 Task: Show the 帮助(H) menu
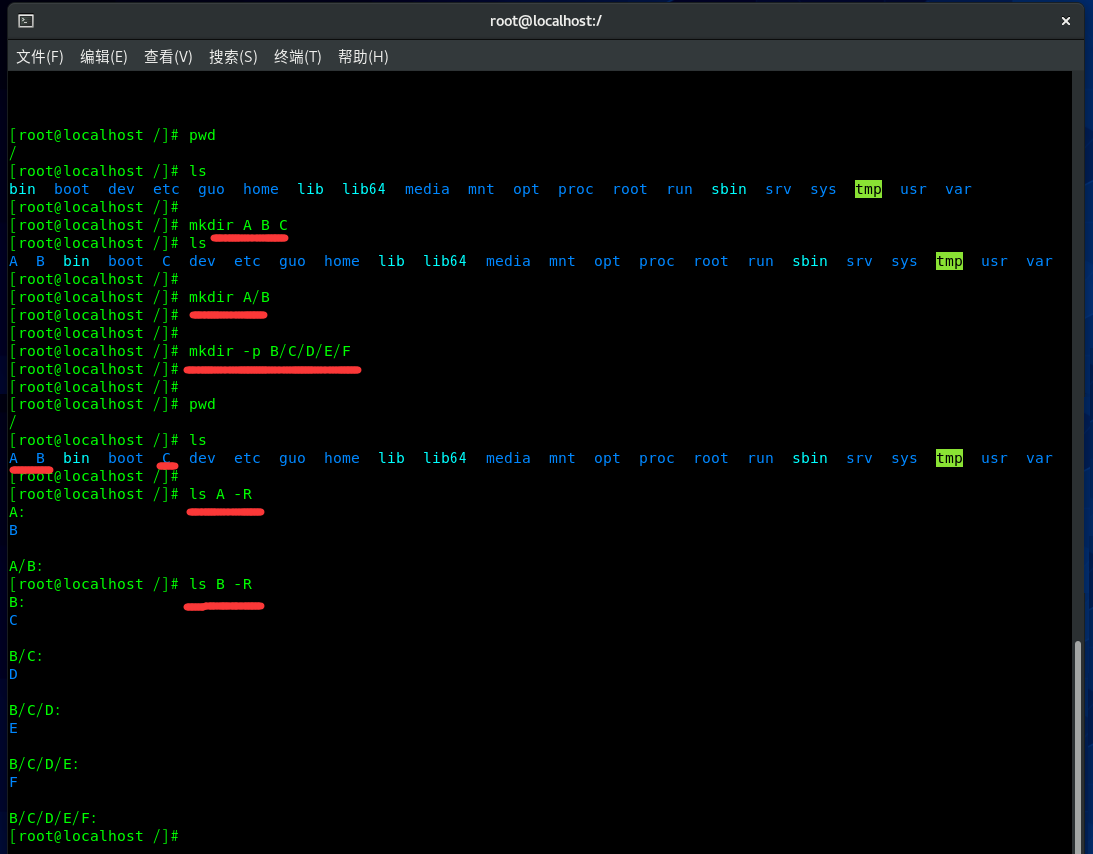tap(363, 57)
